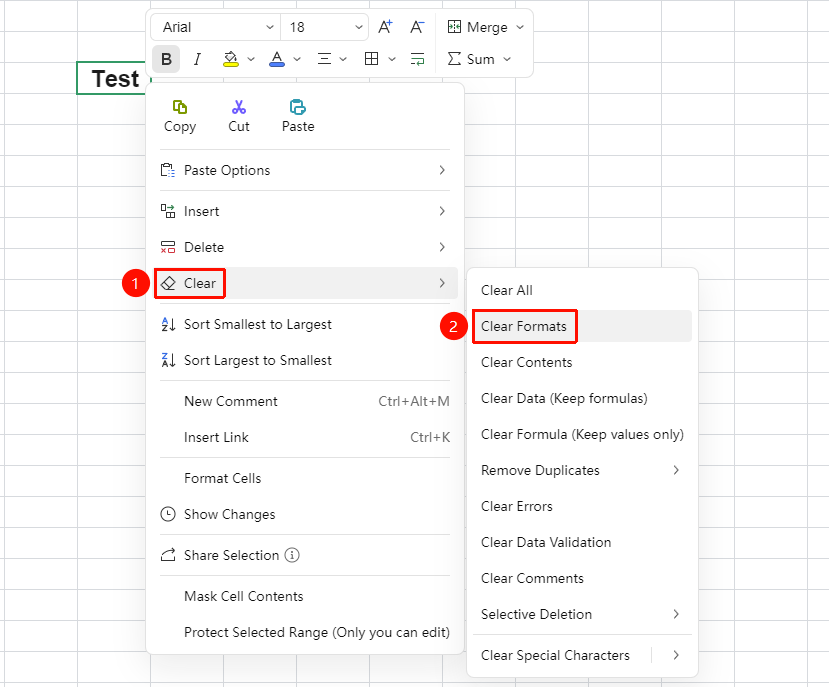Select New Comment menu item
The image size is (829, 687).
[x=305, y=401]
